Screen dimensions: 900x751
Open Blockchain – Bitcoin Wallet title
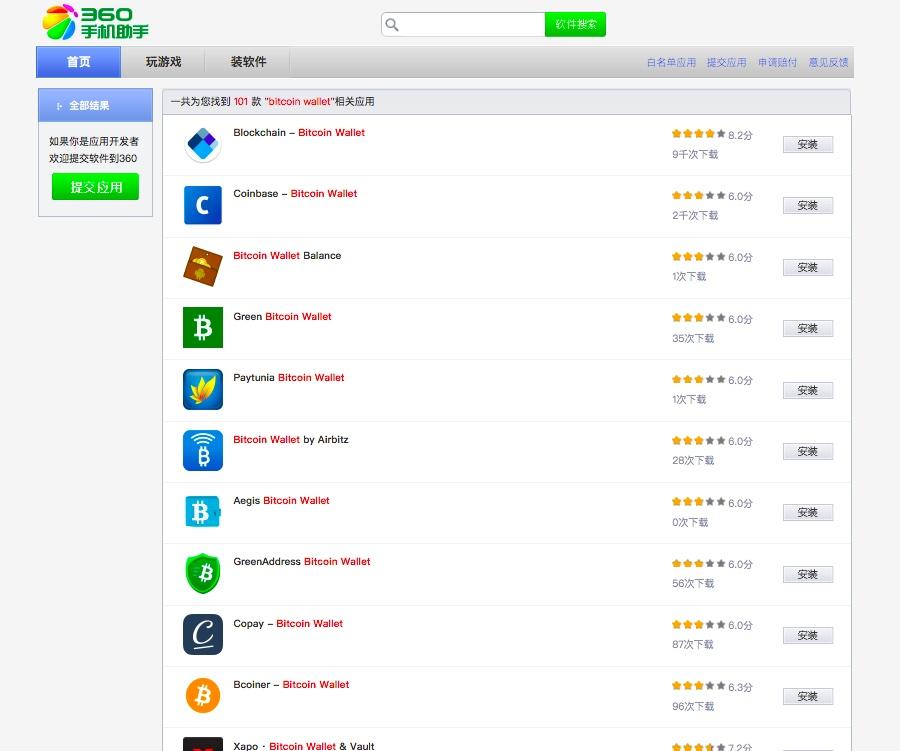coord(298,133)
